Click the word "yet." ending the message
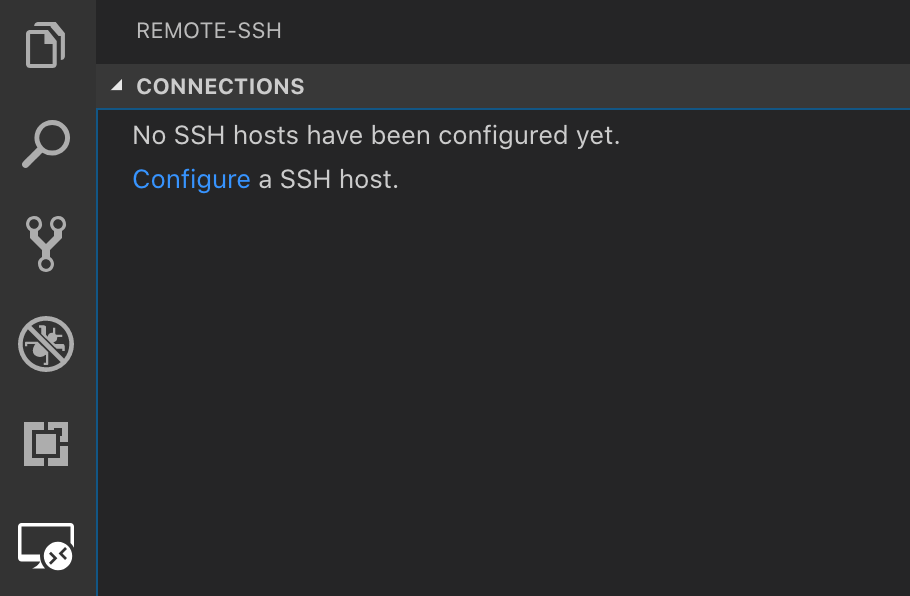The height and width of the screenshot is (596, 910). pyautogui.click(x=596, y=135)
